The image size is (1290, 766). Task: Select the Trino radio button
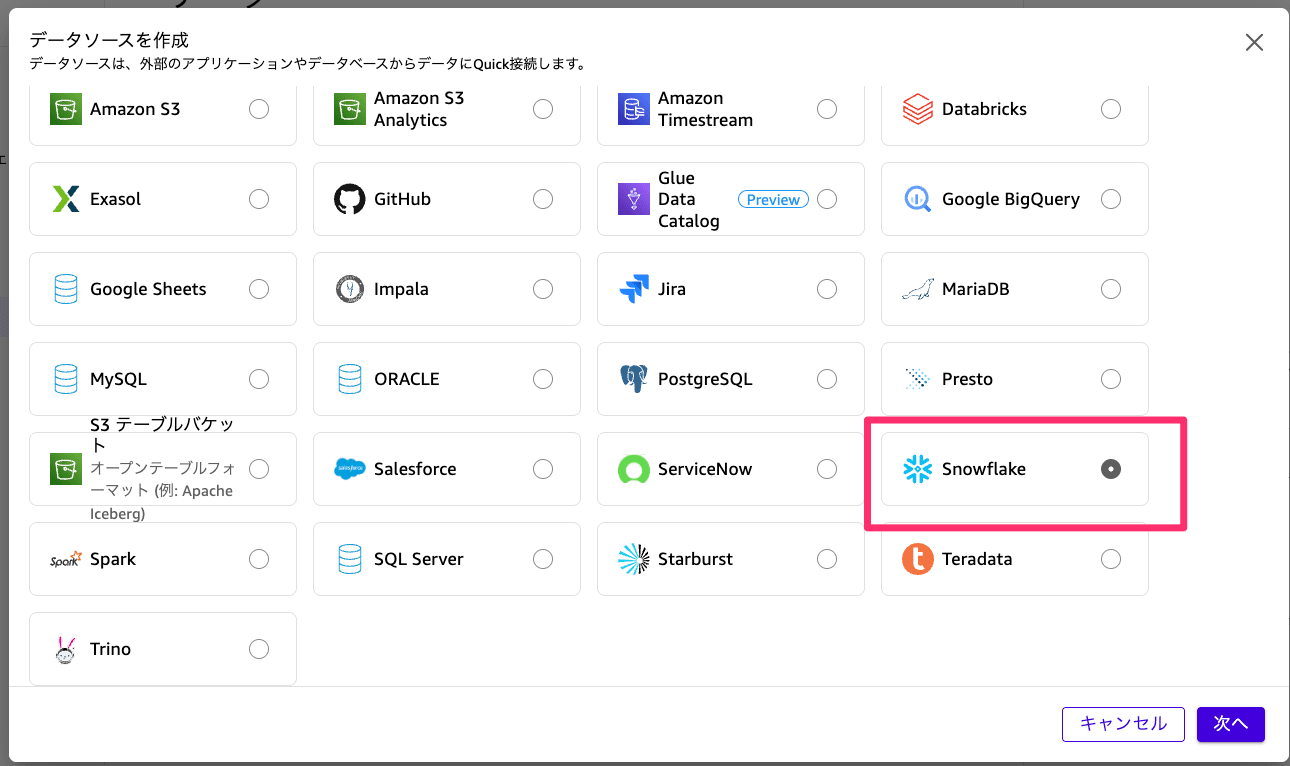(x=259, y=649)
